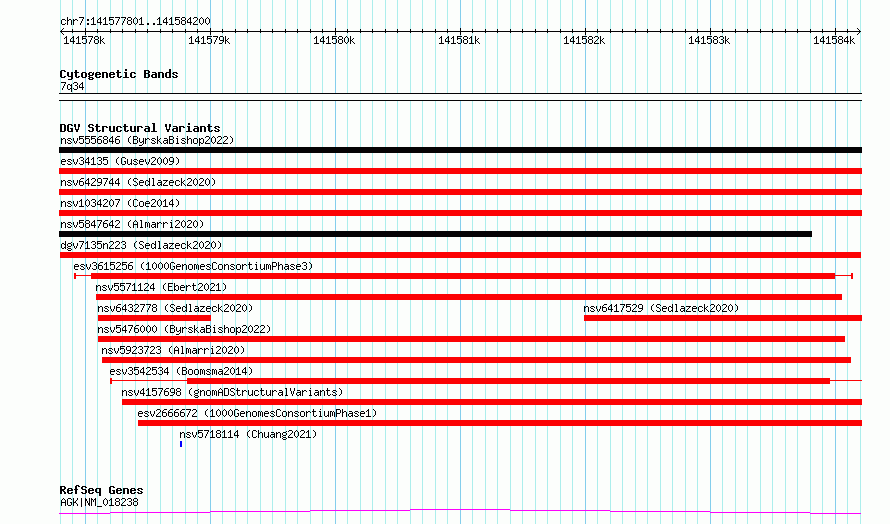The height and width of the screenshot is (524, 890).
Task: Click the red bar under nsv6417529
Action: [x=723, y=318]
